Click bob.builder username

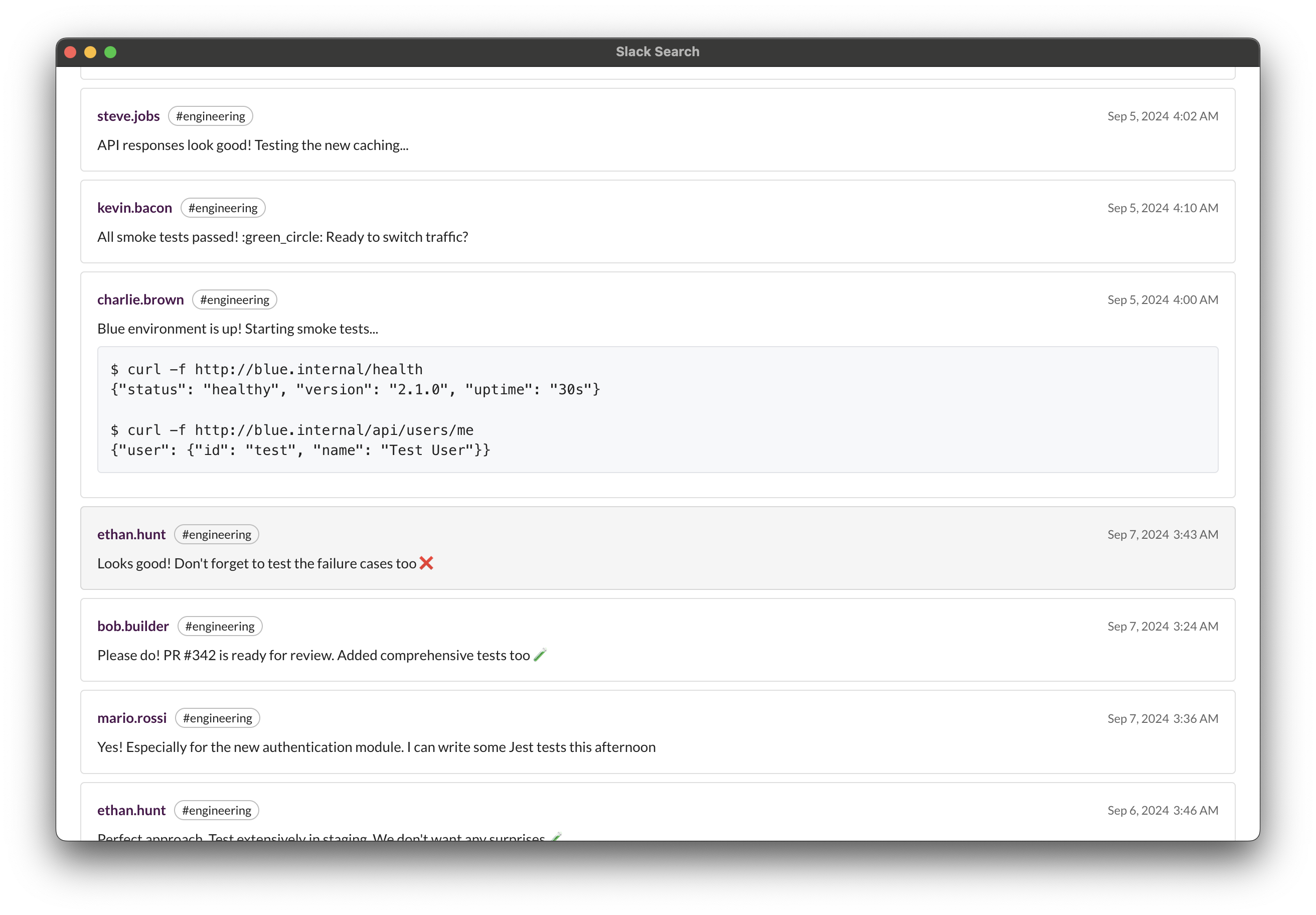coord(133,626)
